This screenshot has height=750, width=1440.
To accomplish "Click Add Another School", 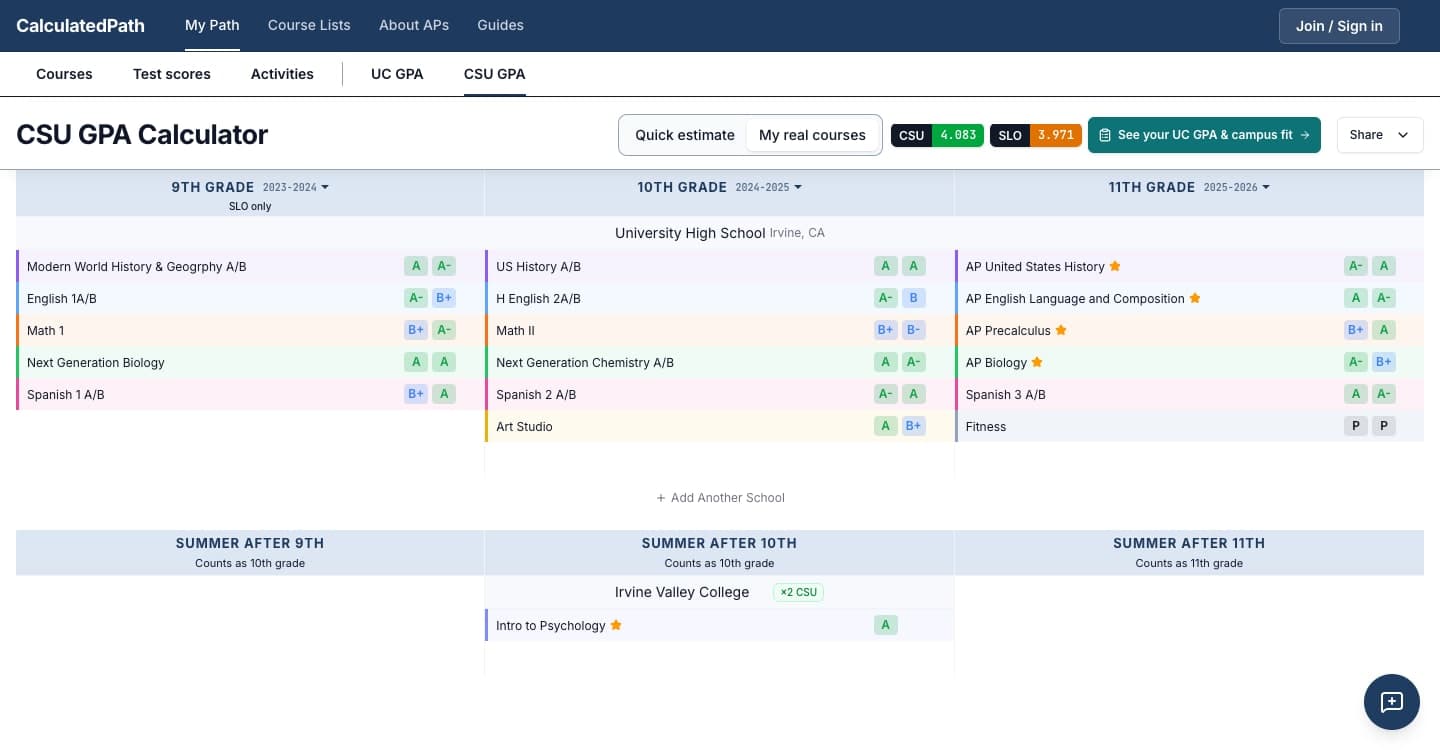I will [x=720, y=498].
